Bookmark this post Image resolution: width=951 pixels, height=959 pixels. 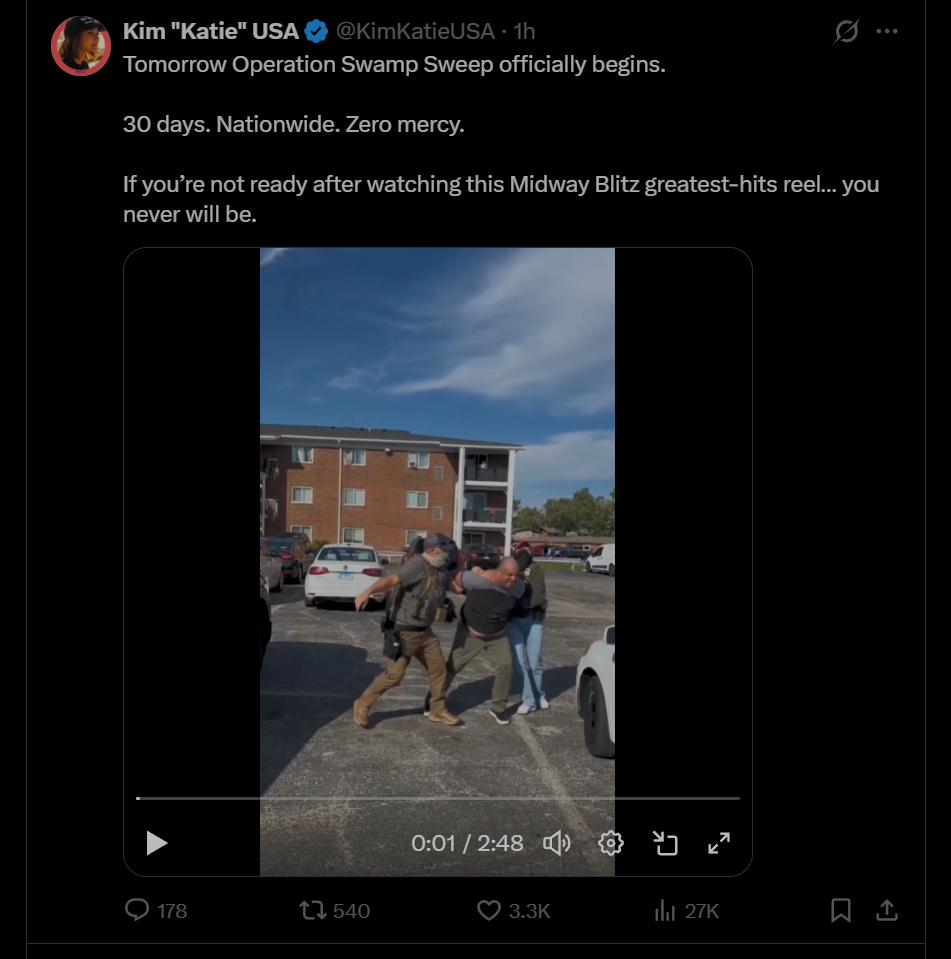click(841, 910)
